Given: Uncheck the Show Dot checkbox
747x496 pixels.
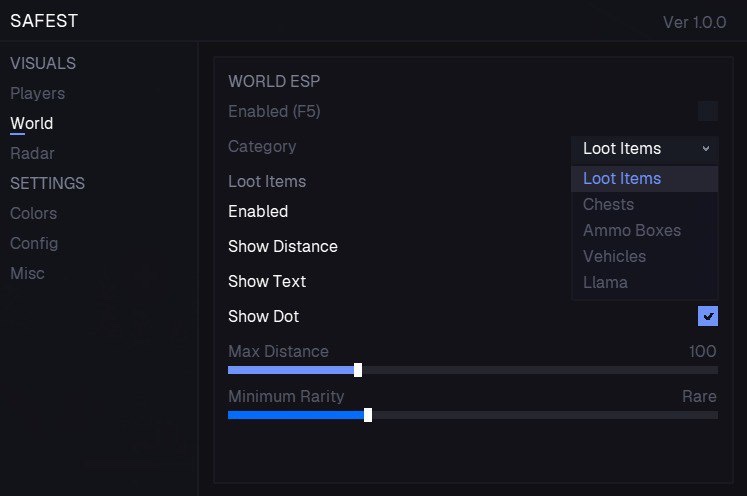Looking at the screenshot, I should click(707, 316).
